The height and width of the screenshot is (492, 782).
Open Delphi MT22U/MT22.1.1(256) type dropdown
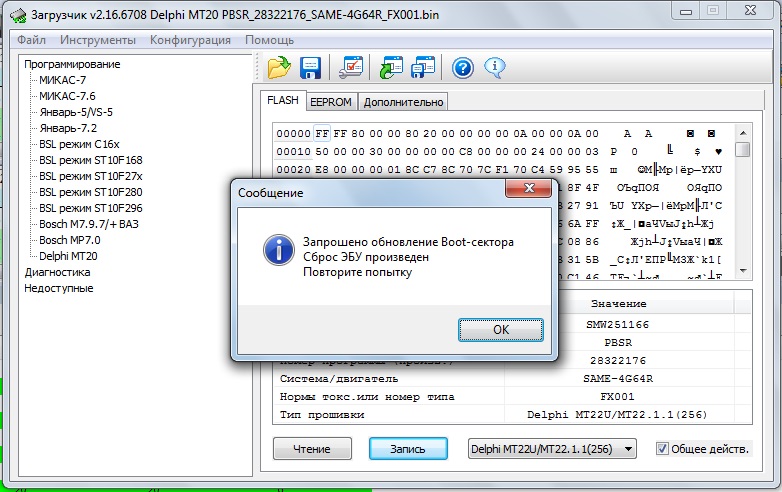(552, 449)
